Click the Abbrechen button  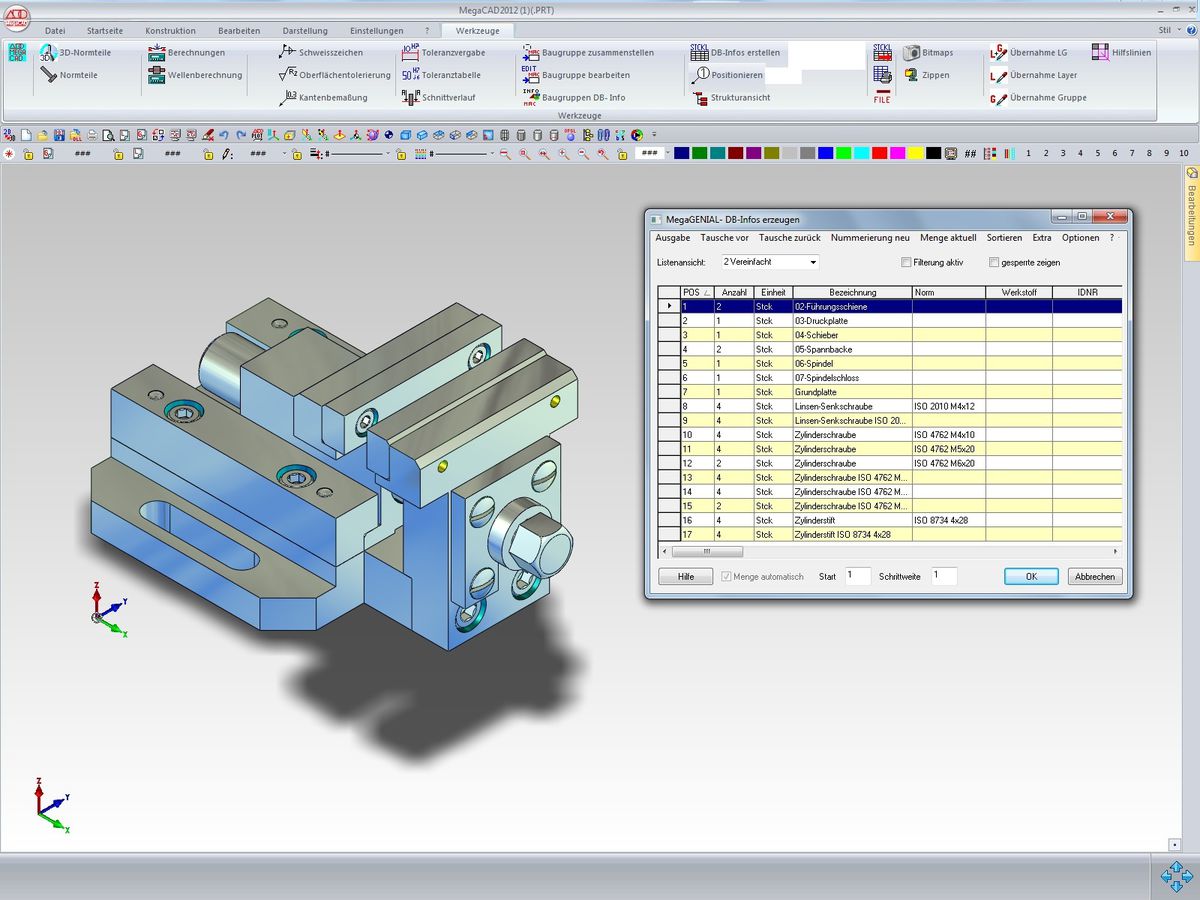point(1095,577)
